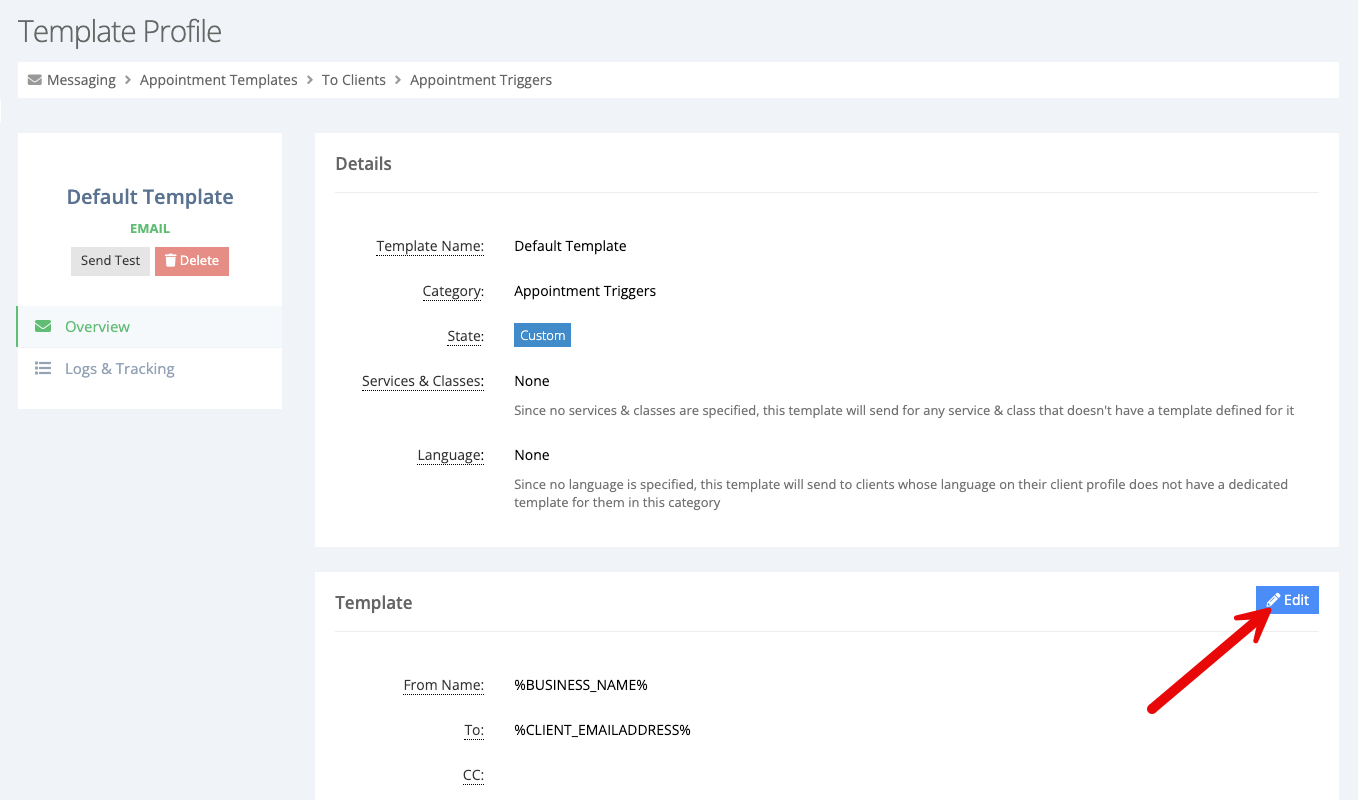Screen dimensions: 1358x800
Task: Click the Default Template name value
Action: (x=570, y=246)
